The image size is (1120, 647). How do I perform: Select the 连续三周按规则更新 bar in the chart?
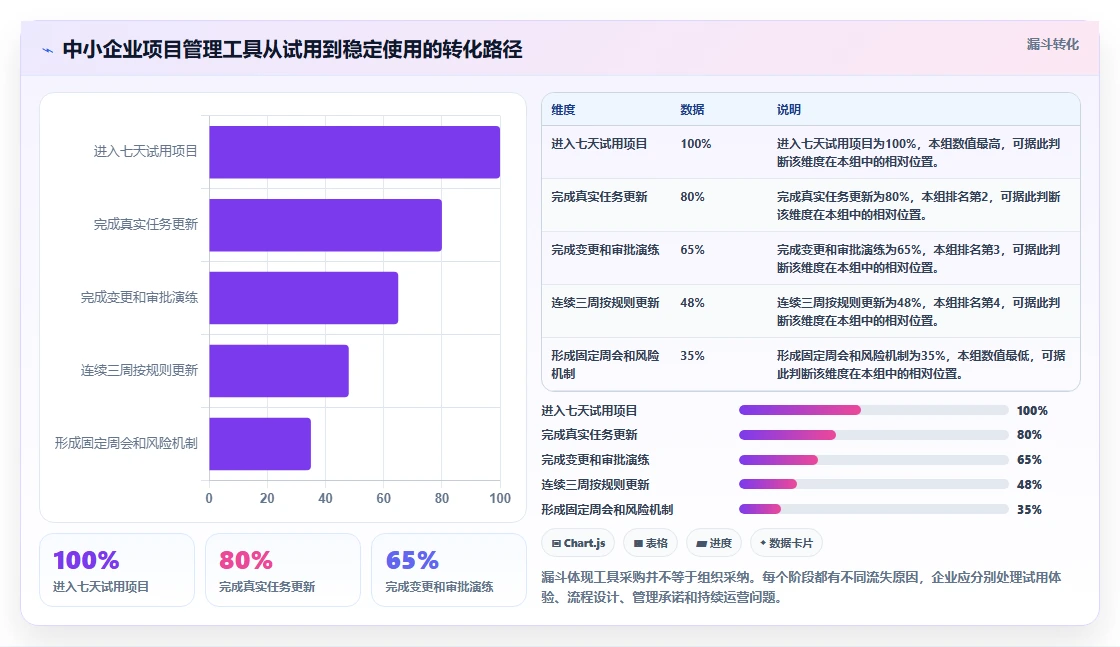279,371
